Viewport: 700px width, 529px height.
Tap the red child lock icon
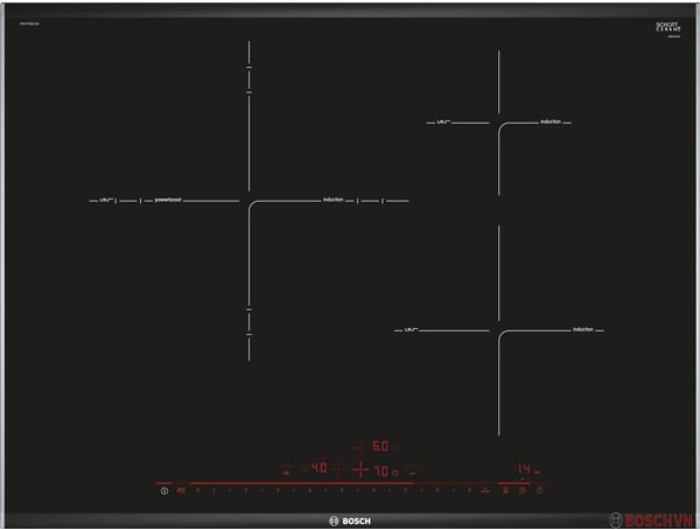pyautogui.click(x=181, y=490)
